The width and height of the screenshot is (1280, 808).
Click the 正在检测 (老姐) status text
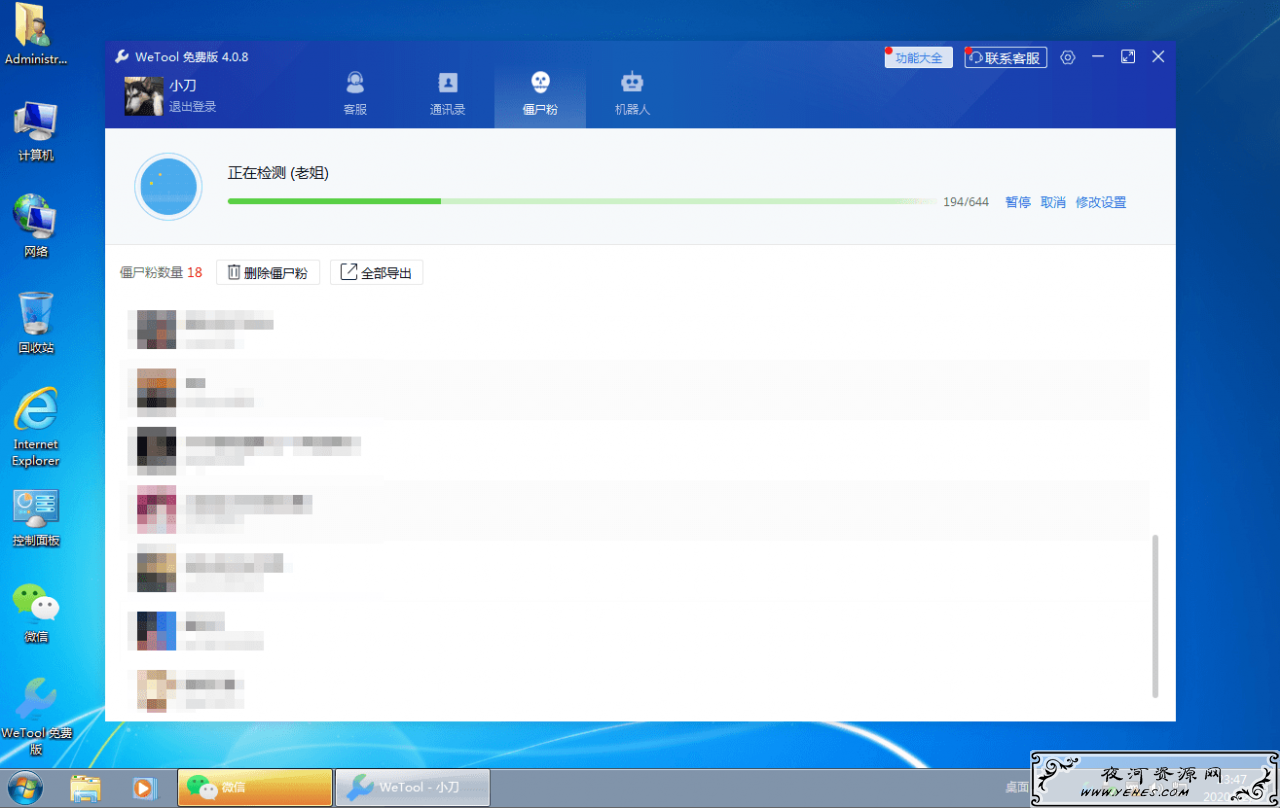(278, 173)
